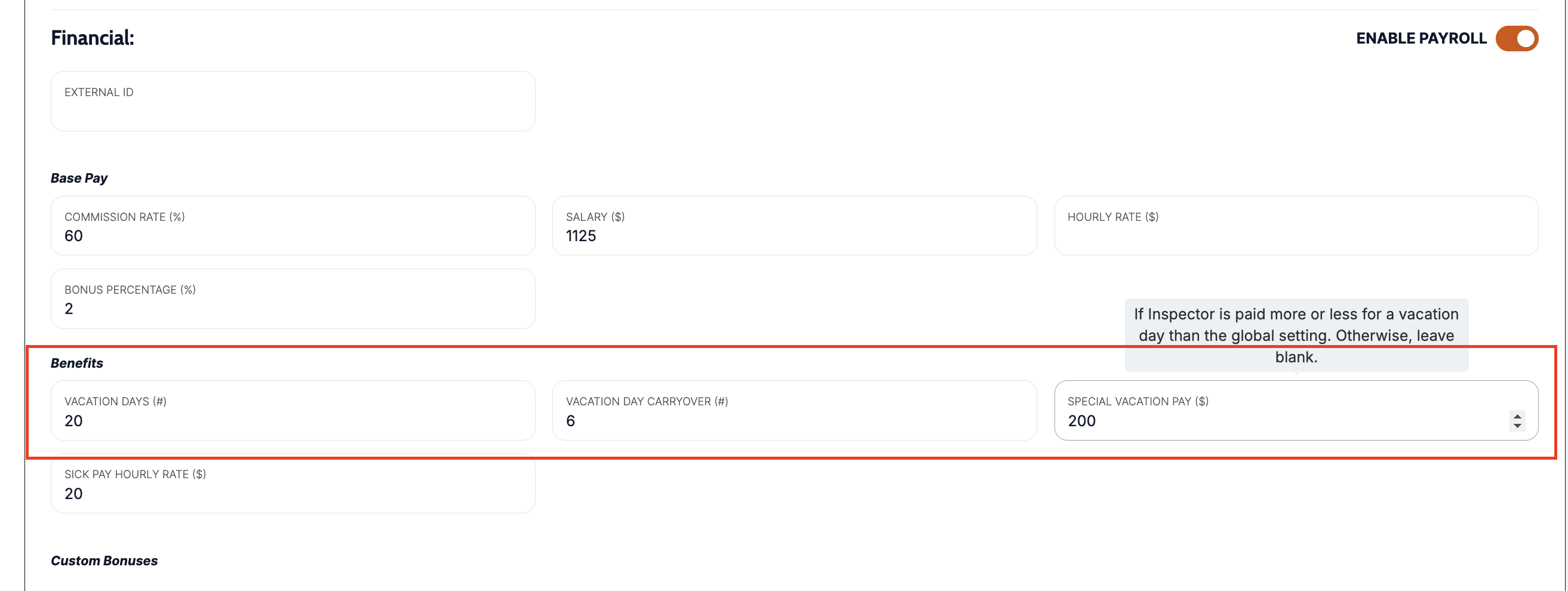Click the Custom Bonuses subheading
This screenshot has height=591, width=1568.
coord(104,561)
